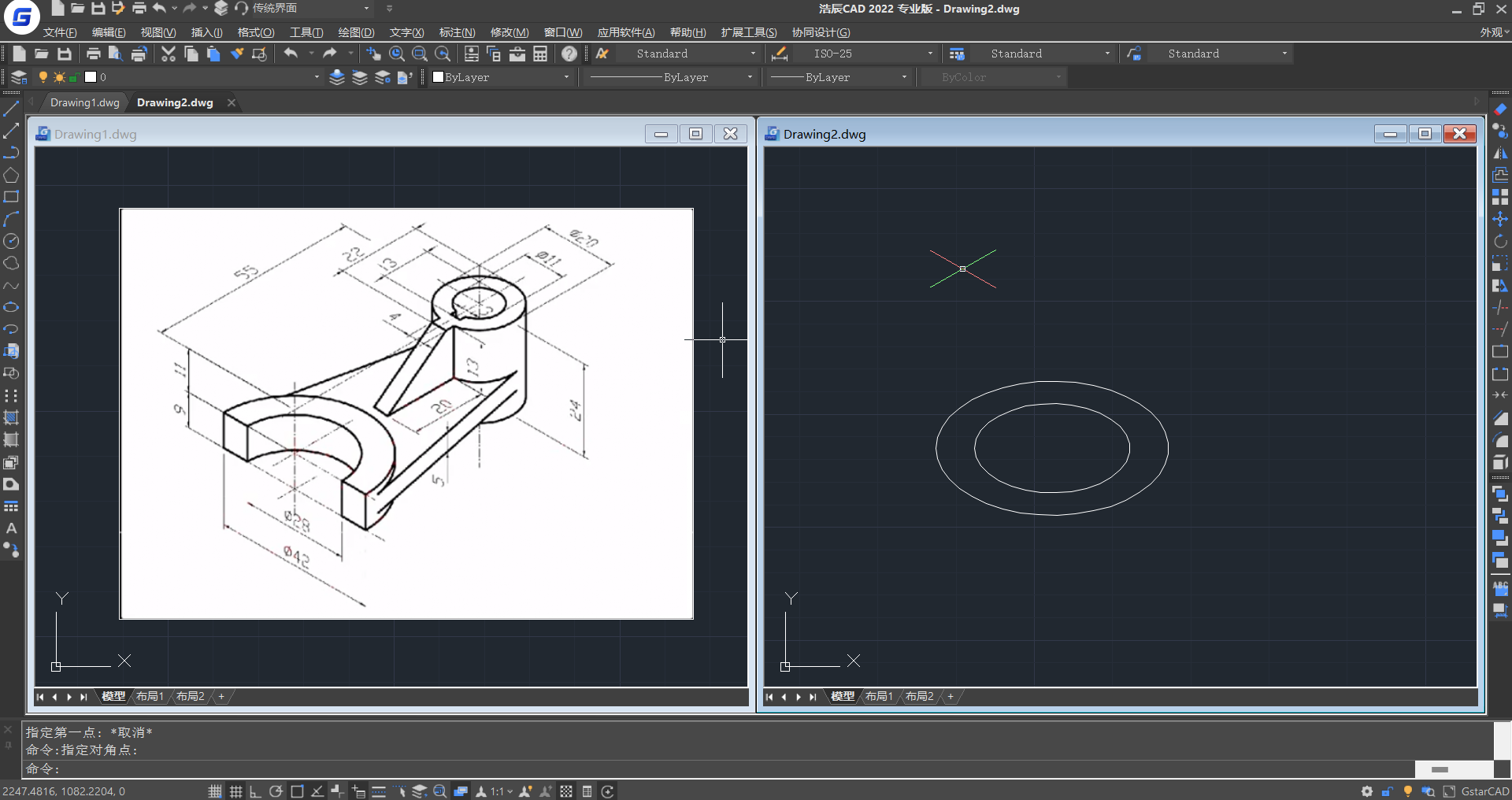Select the Rectangle draw tool
Viewport: 1512px width, 800px height.
pyautogui.click(x=11, y=197)
